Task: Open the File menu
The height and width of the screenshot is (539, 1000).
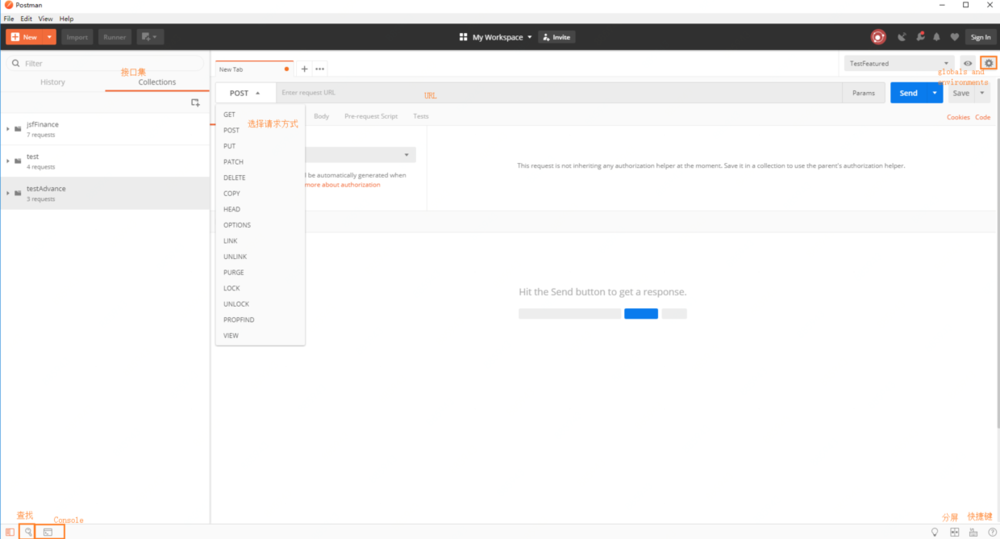Action: coord(9,18)
